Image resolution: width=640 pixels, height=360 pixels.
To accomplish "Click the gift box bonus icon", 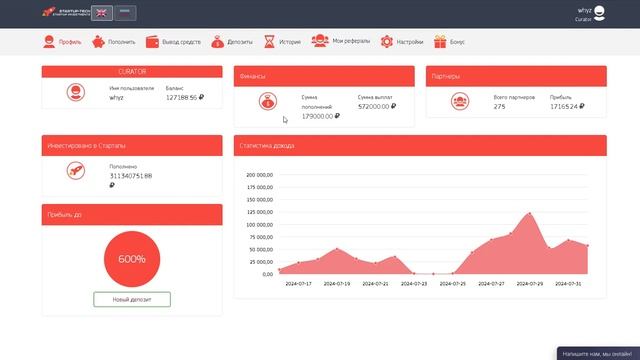I will [440, 42].
